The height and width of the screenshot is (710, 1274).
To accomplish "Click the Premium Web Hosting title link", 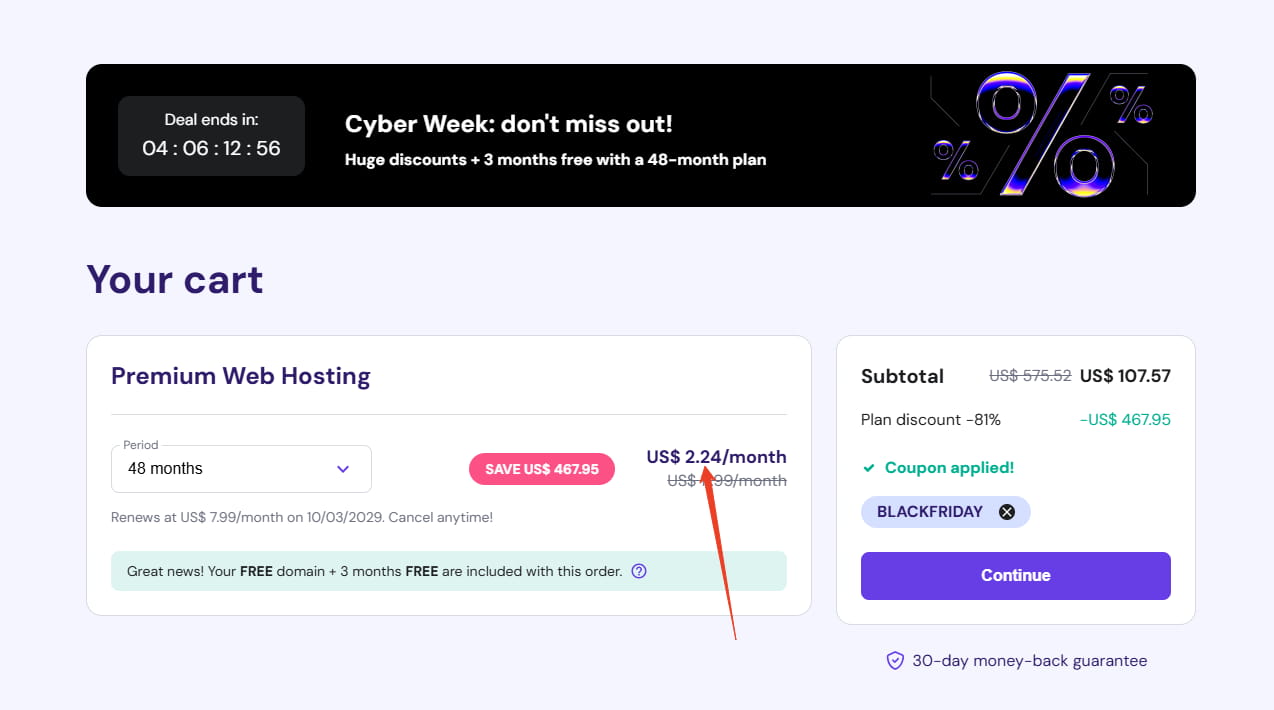I will click(240, 376).
